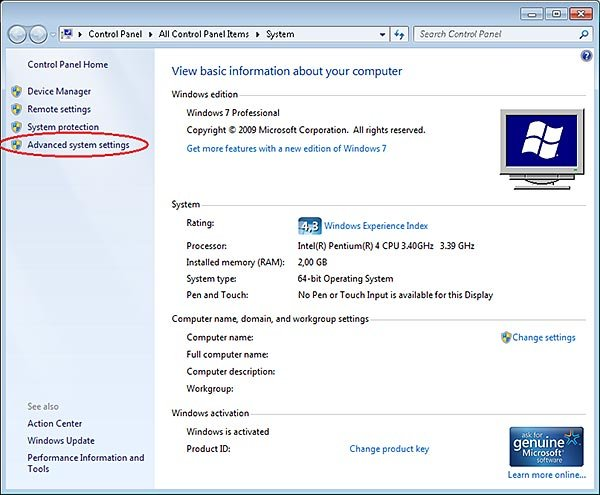Open the recent pages dropdown arrow
Screen dimensions: 600x495
(x=53, y=34)
